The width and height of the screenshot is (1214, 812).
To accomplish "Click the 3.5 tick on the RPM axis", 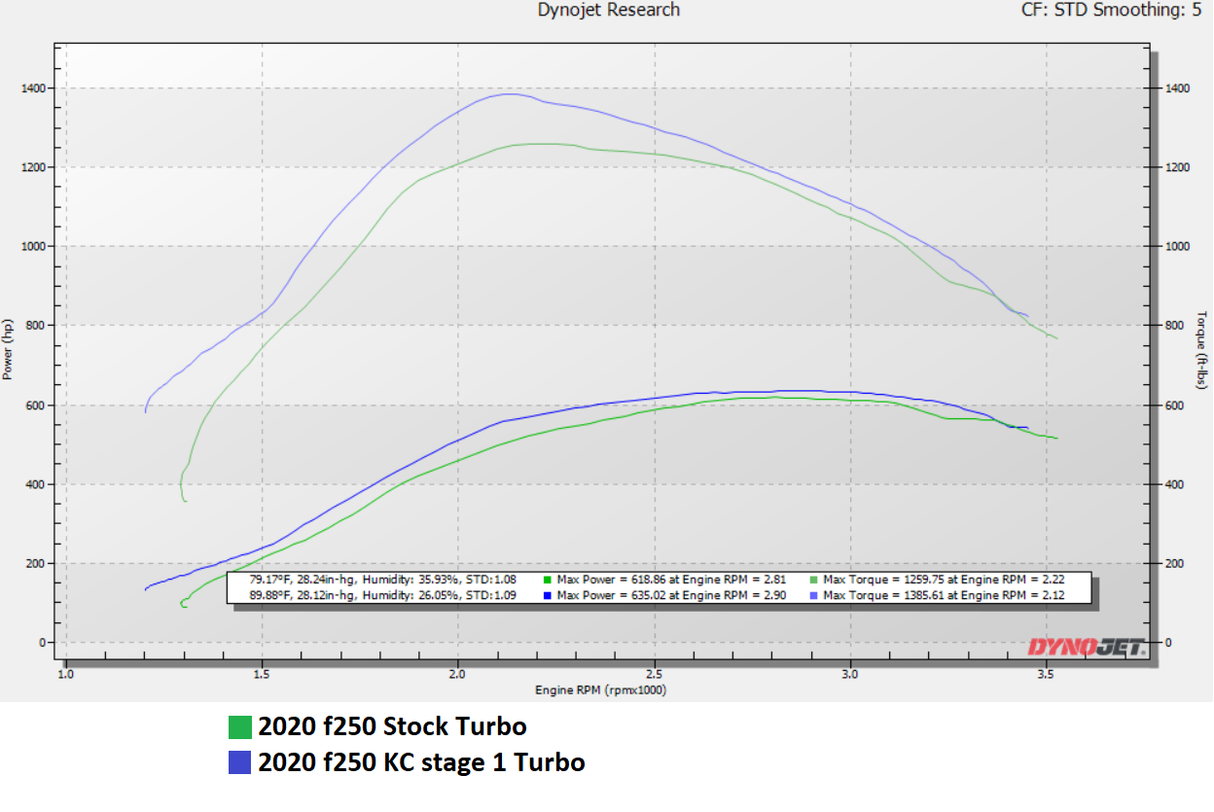I will 1046,674.
